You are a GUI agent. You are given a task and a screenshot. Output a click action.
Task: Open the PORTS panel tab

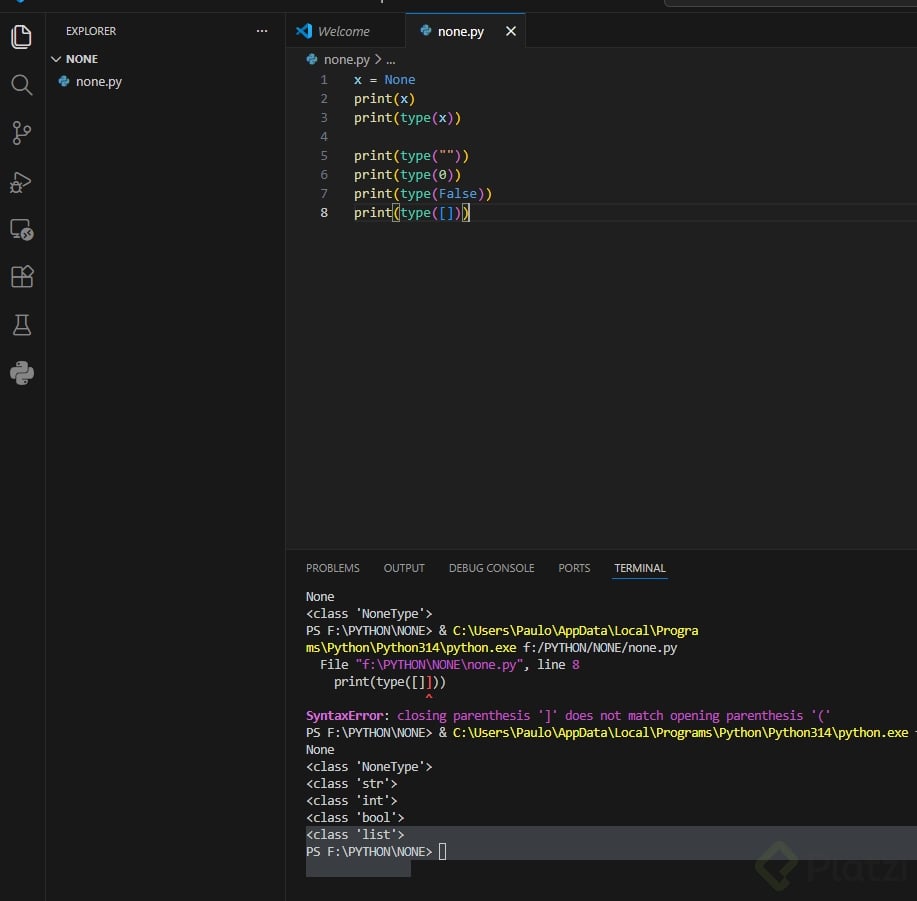tap(574, 568)
